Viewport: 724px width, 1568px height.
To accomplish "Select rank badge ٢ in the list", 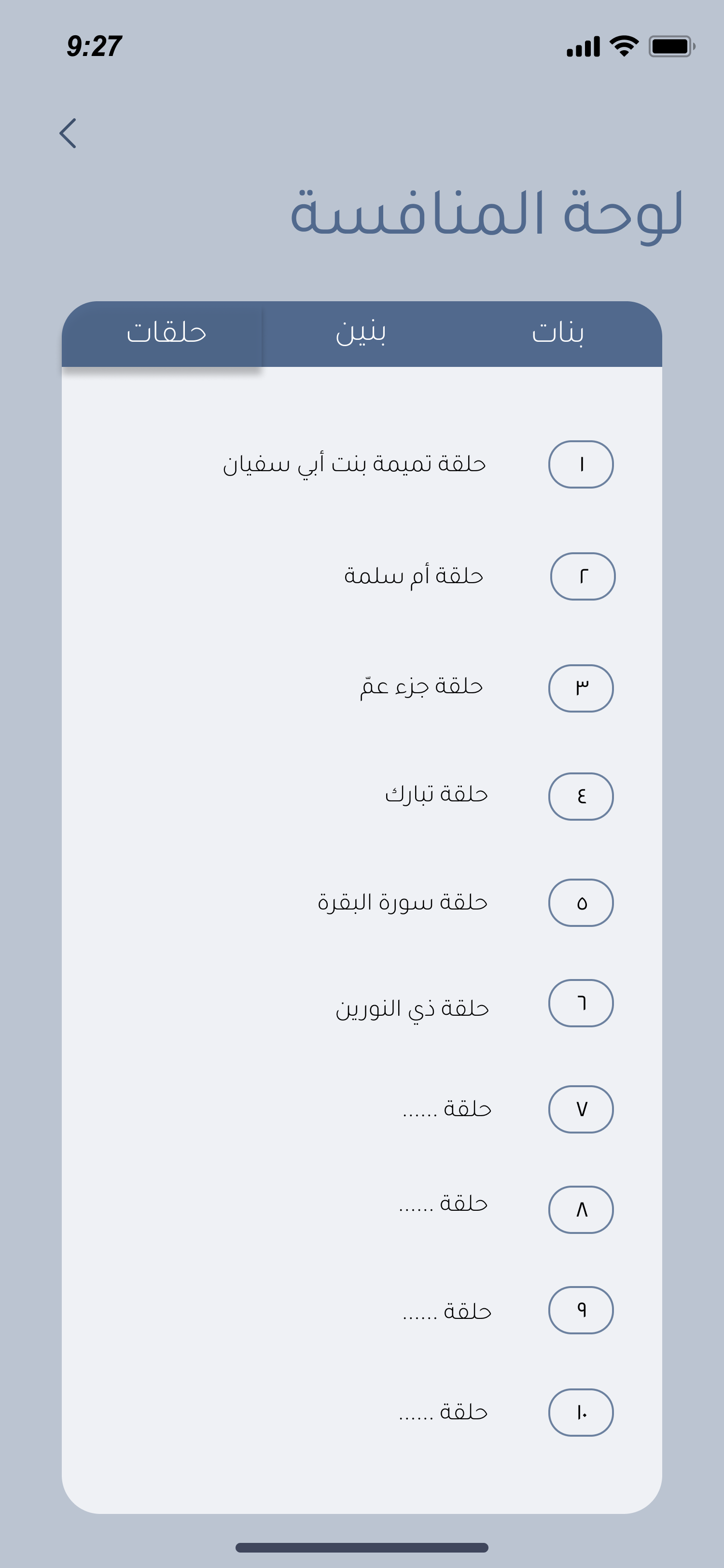I will [x=583, y=576].
